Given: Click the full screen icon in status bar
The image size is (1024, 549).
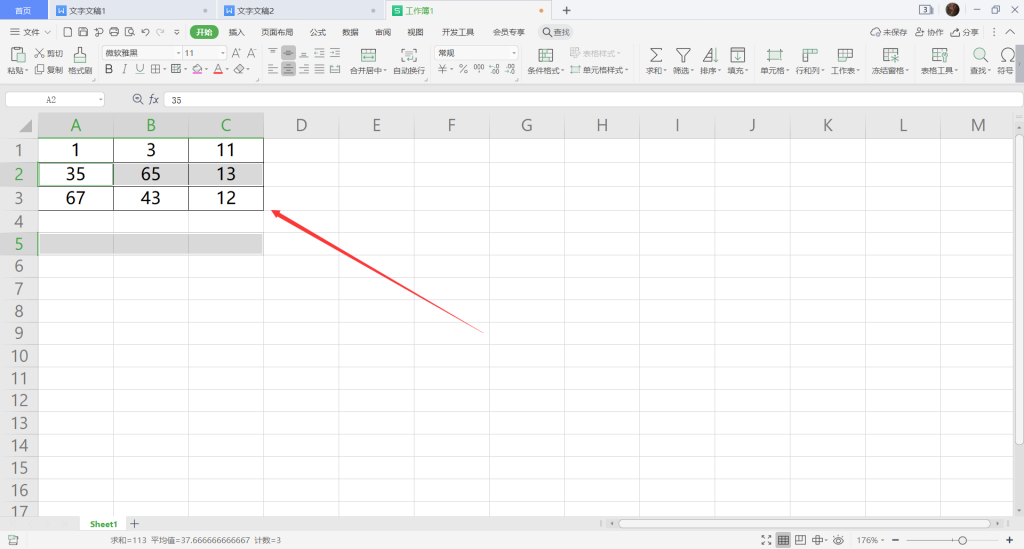Looking at the screenshot, I should click(x=766, y=540).
